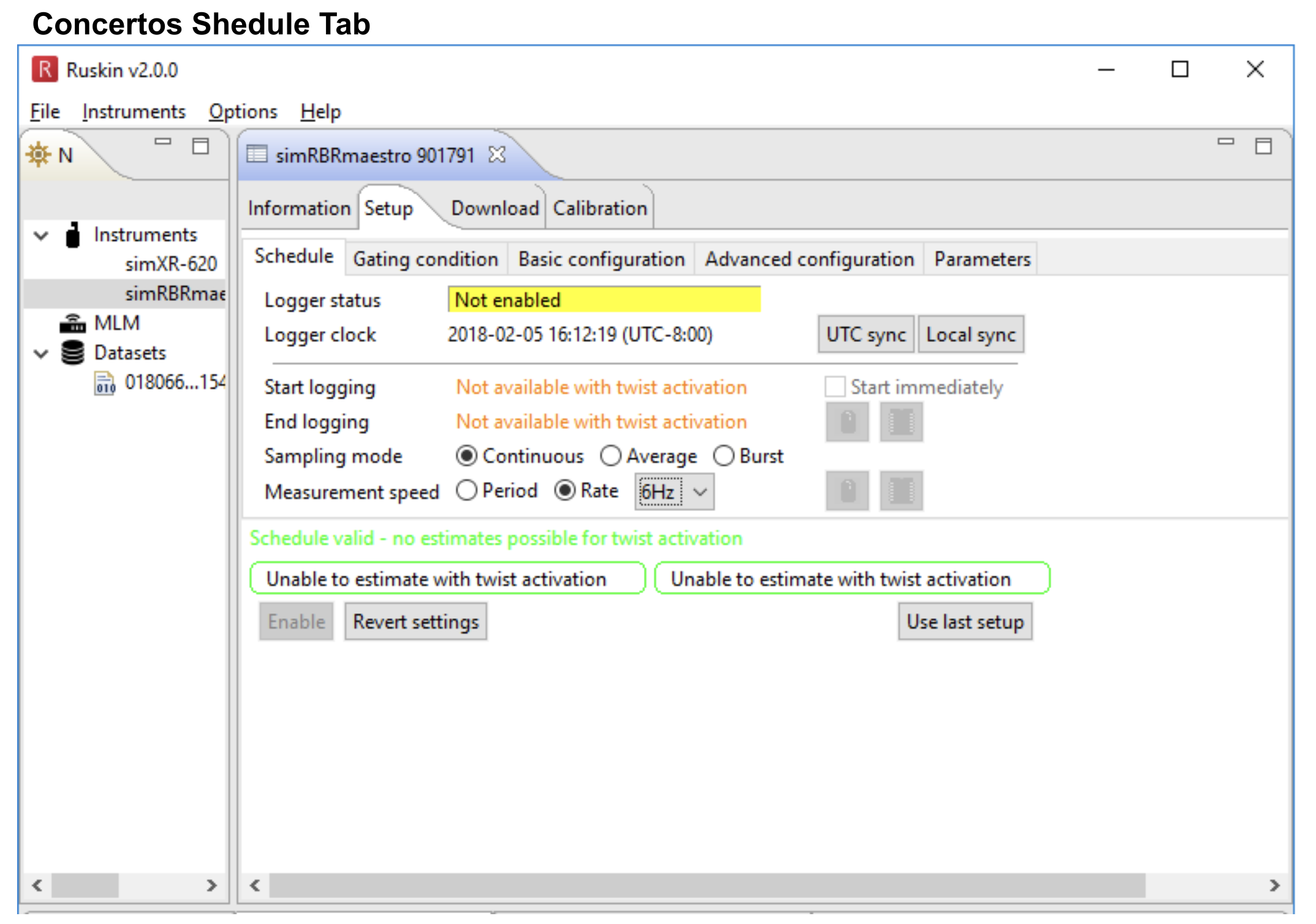Viewport: 1316px width, 924px height.
Task: Open the Basic configuration sub-tab
Action: click(x=601, y=259)
